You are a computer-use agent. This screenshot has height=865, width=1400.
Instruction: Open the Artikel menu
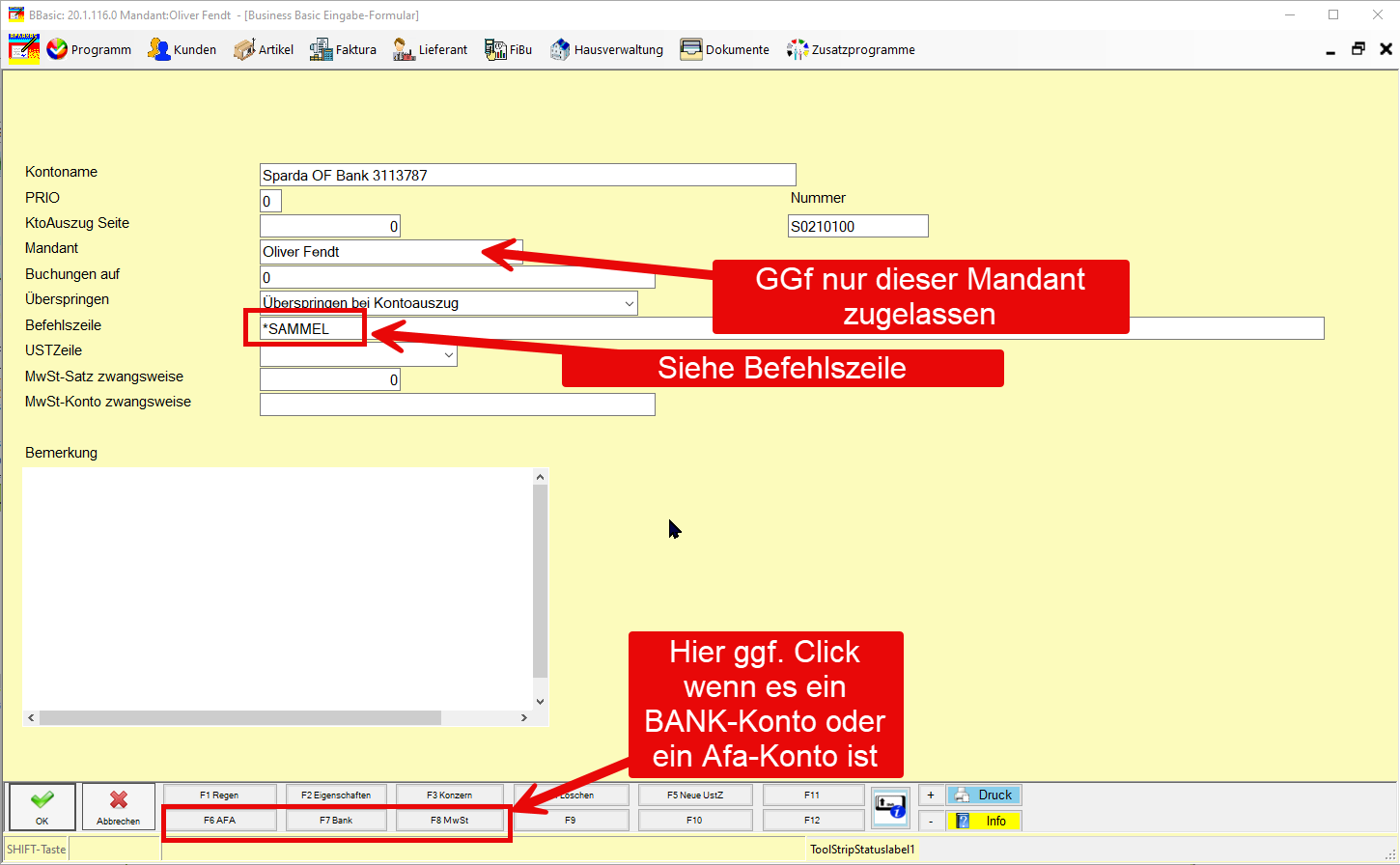264,49
